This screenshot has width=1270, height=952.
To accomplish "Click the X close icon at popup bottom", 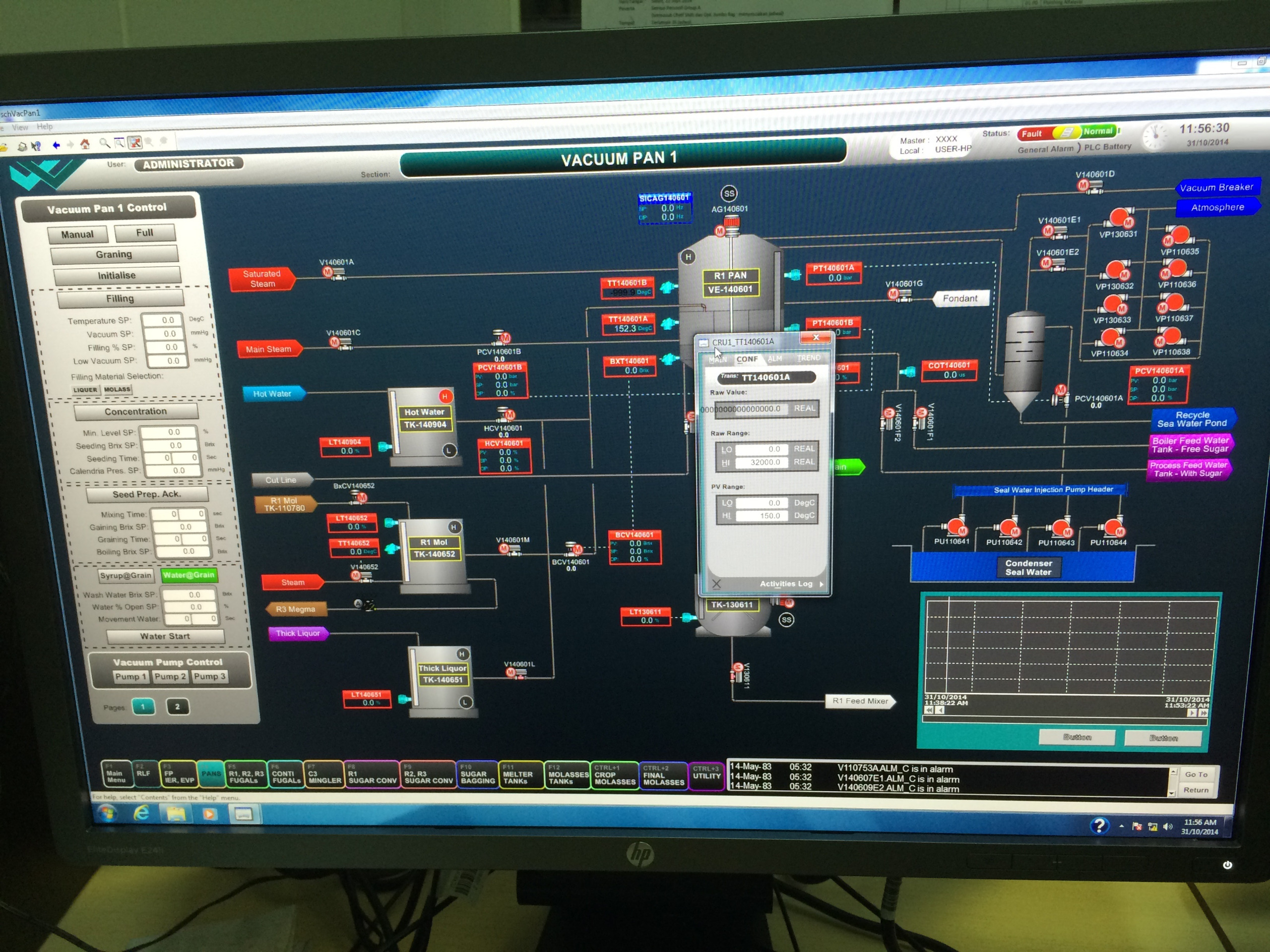I will coord(716,585).
